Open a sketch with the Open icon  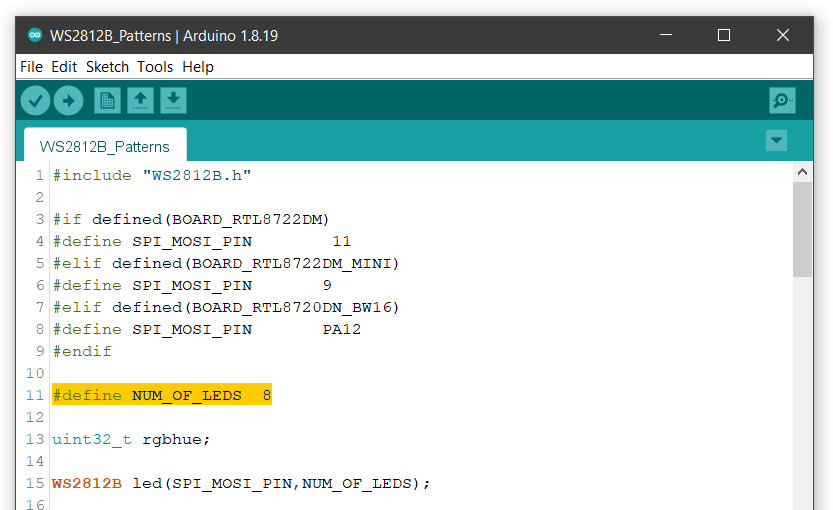[140, 100]
